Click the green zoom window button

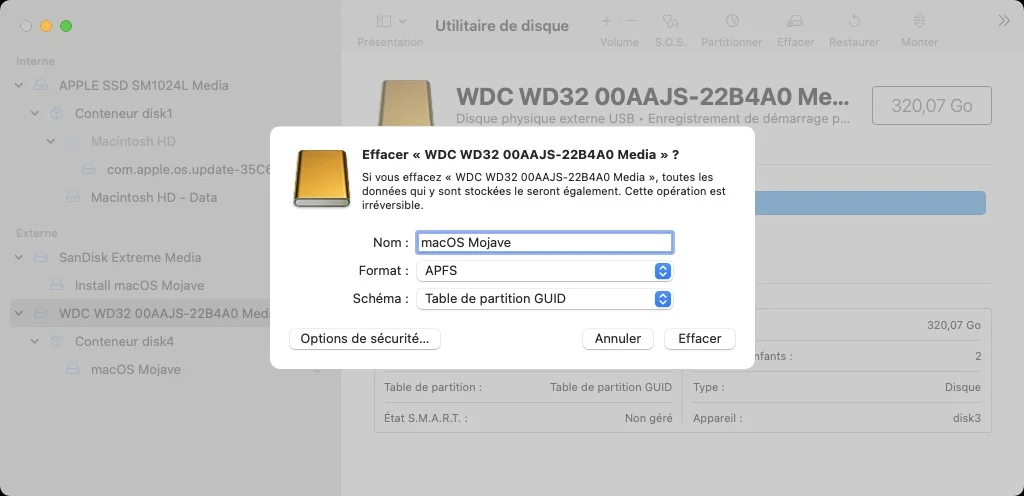point(66,26)
